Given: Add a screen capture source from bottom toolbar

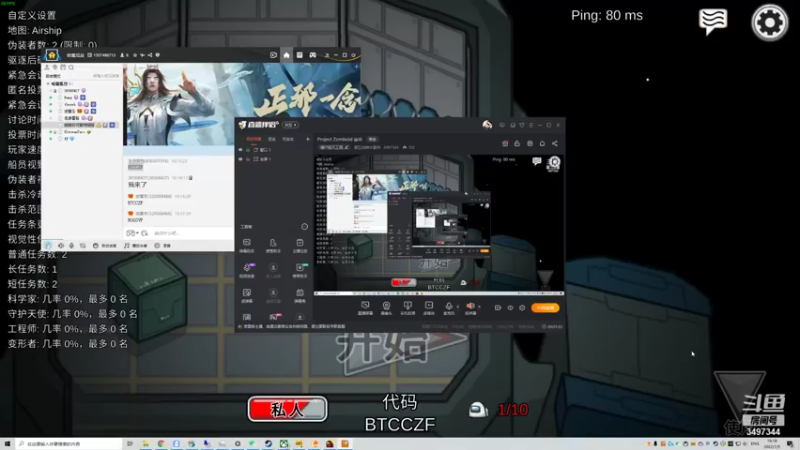Looking at the screenshot, I should tap(365, 307).
